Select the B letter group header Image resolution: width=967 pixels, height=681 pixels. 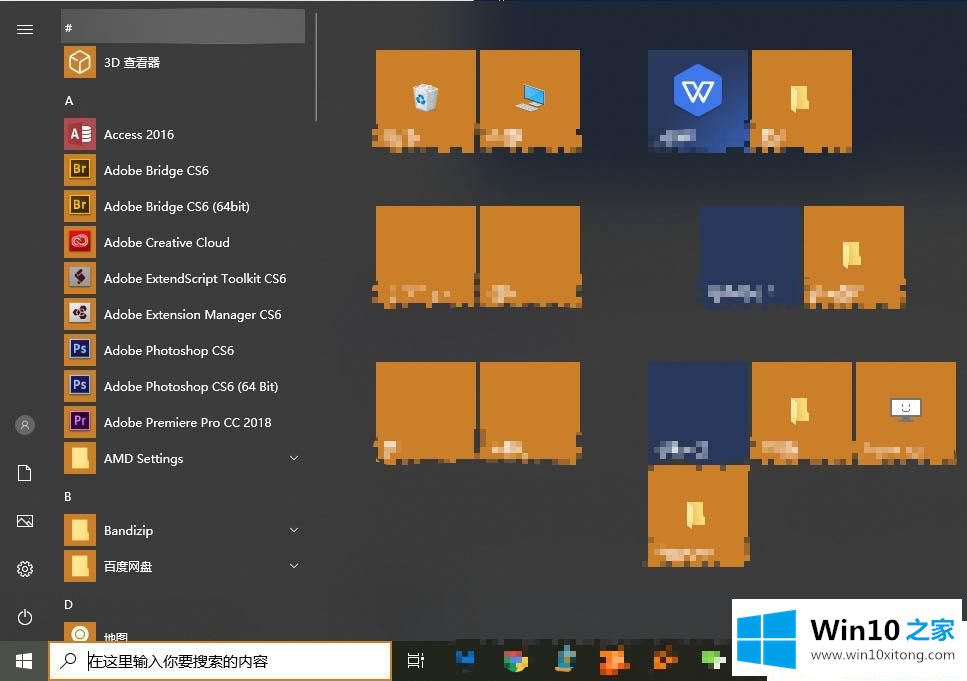point(68,497)
